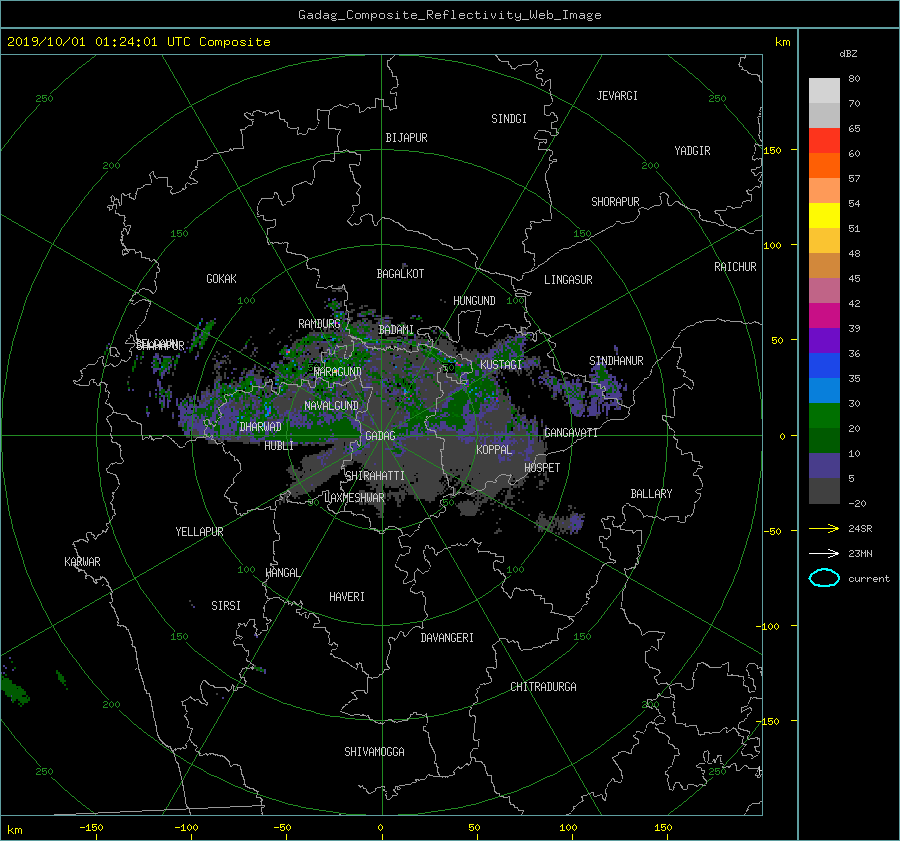This screenshot has width=900, height=841.
Task: Click the SINDHANUR city label
Action: click(x=616, y=361)
